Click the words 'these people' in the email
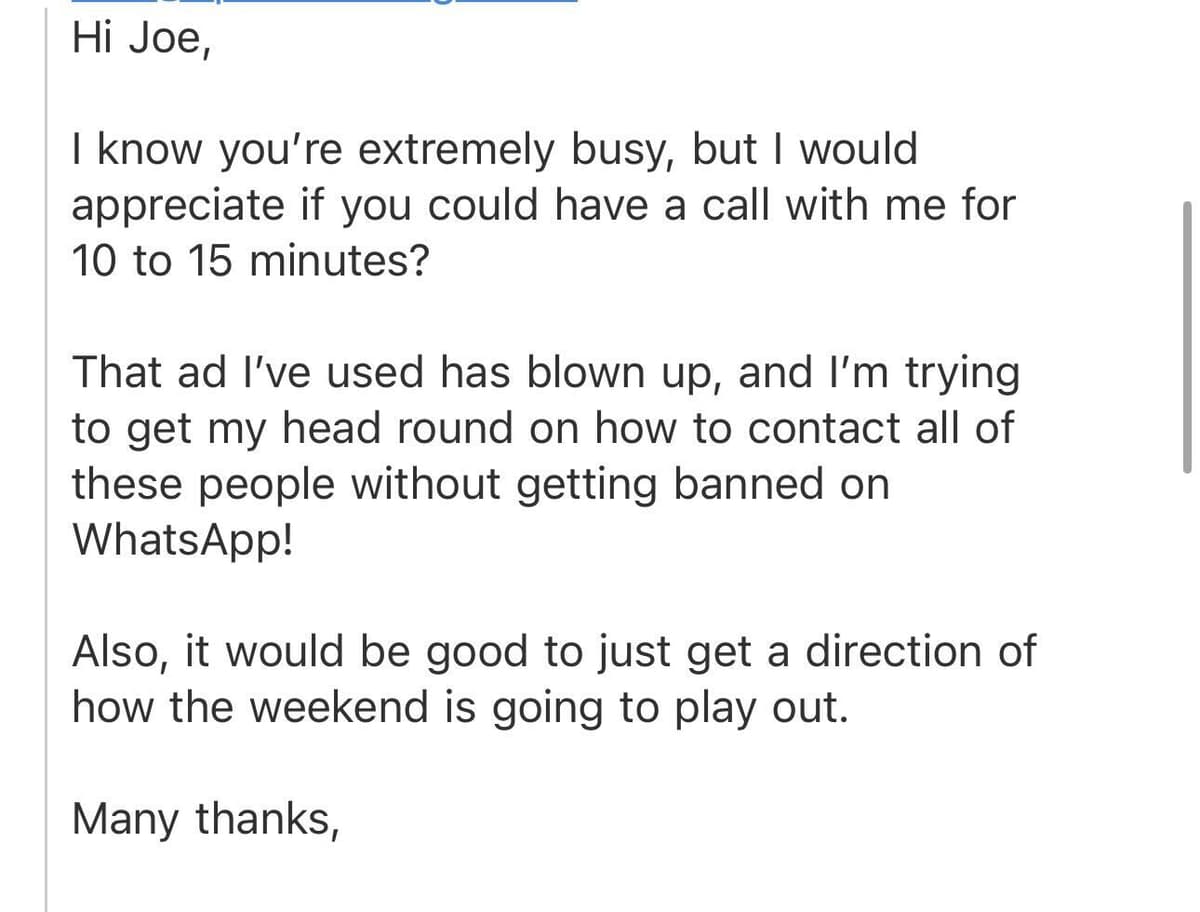 pyautogui.click(x=203, y=484)
